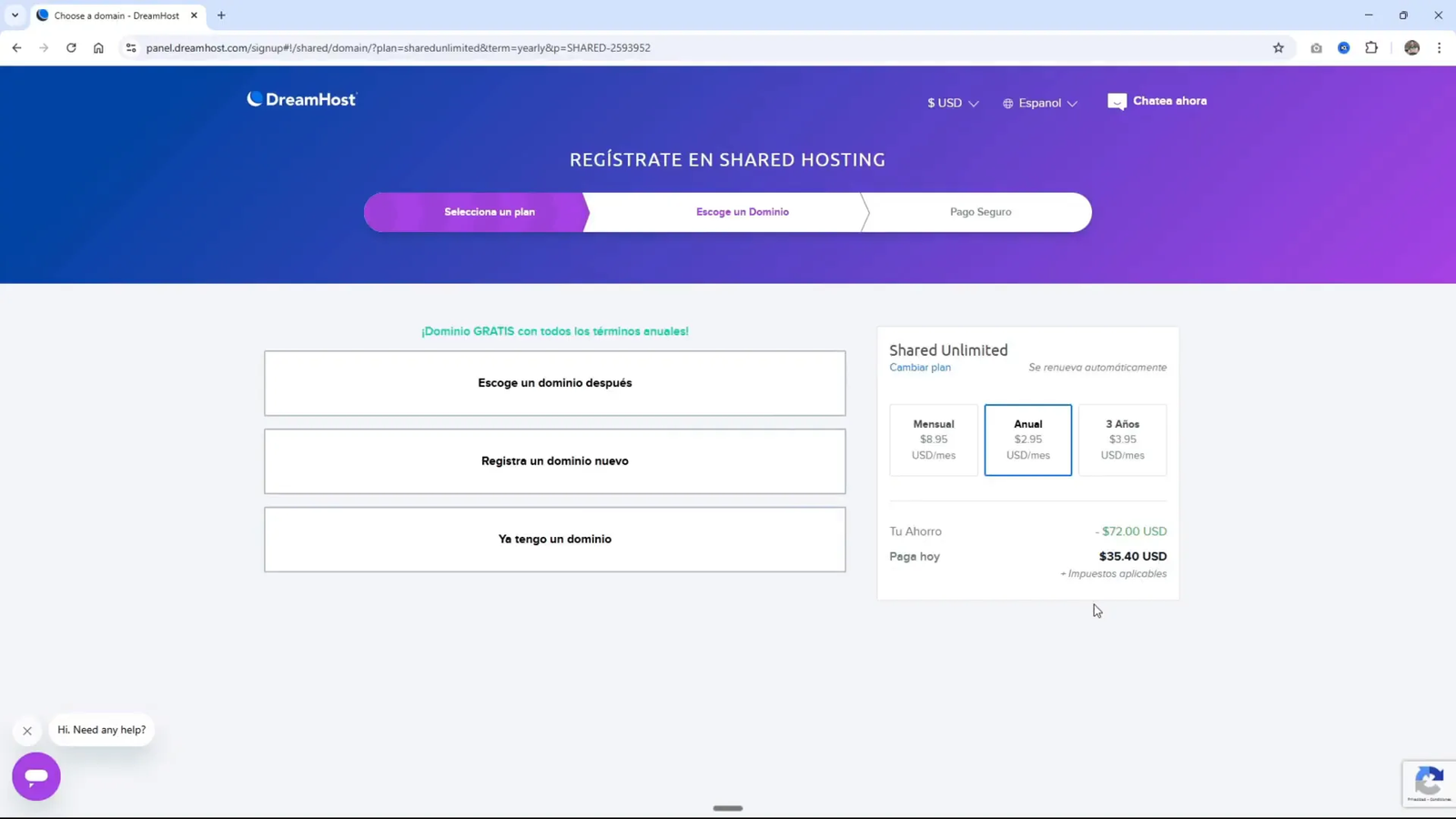The image size is (1456, 819).
Task: Click the DreamHost logo
Action: 301,99
